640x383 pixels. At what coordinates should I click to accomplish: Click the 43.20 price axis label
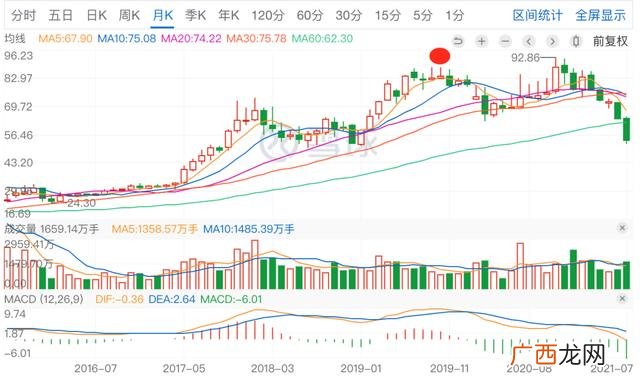click(18, 163)
